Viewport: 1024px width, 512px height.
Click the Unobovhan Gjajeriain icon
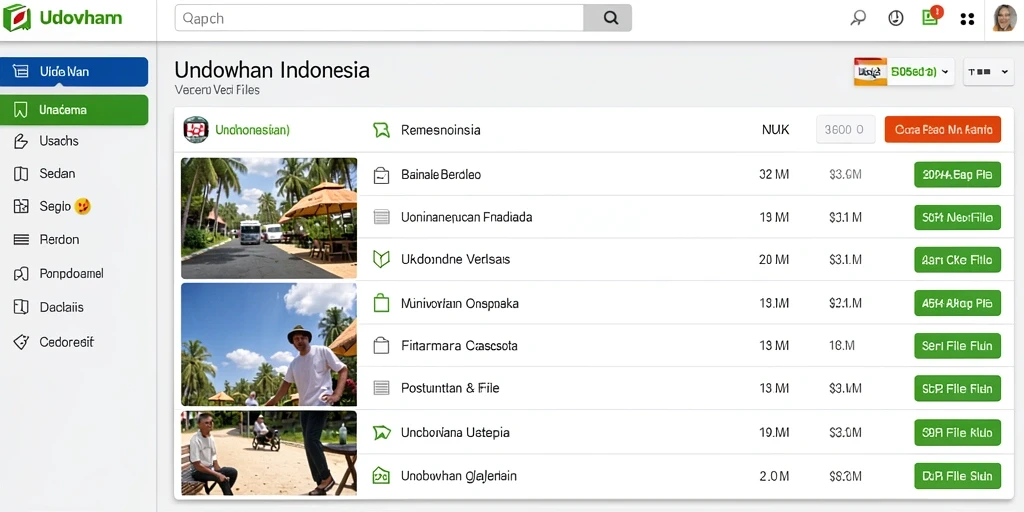point(381,475)
